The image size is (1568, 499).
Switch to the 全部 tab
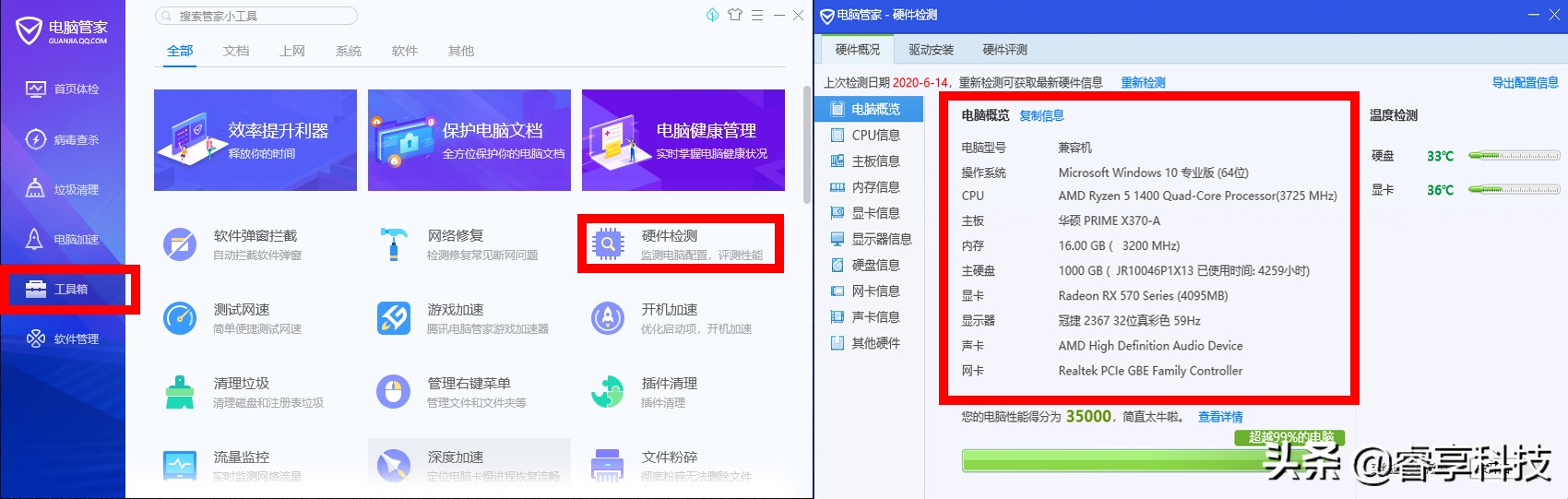[x=180, y=51]
